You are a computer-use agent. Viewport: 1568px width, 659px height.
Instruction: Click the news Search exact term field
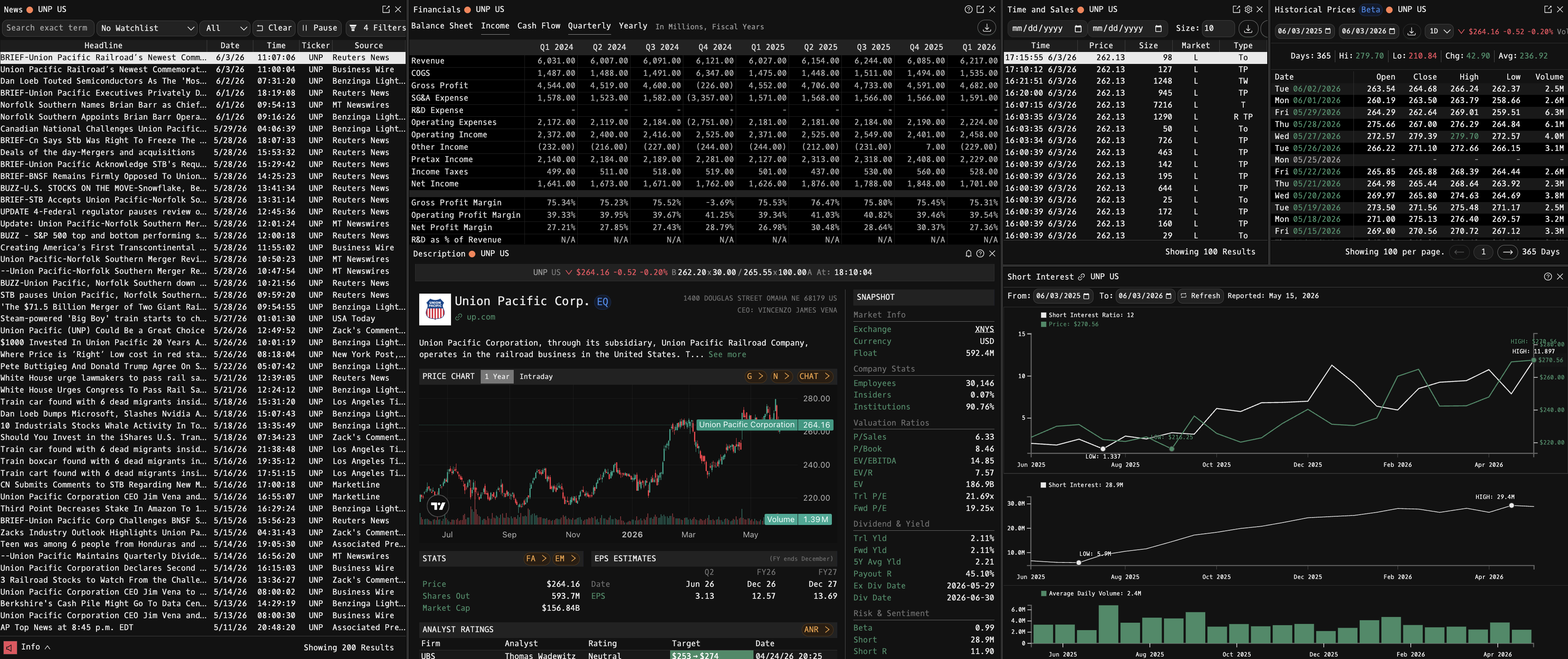coord(47,28)
